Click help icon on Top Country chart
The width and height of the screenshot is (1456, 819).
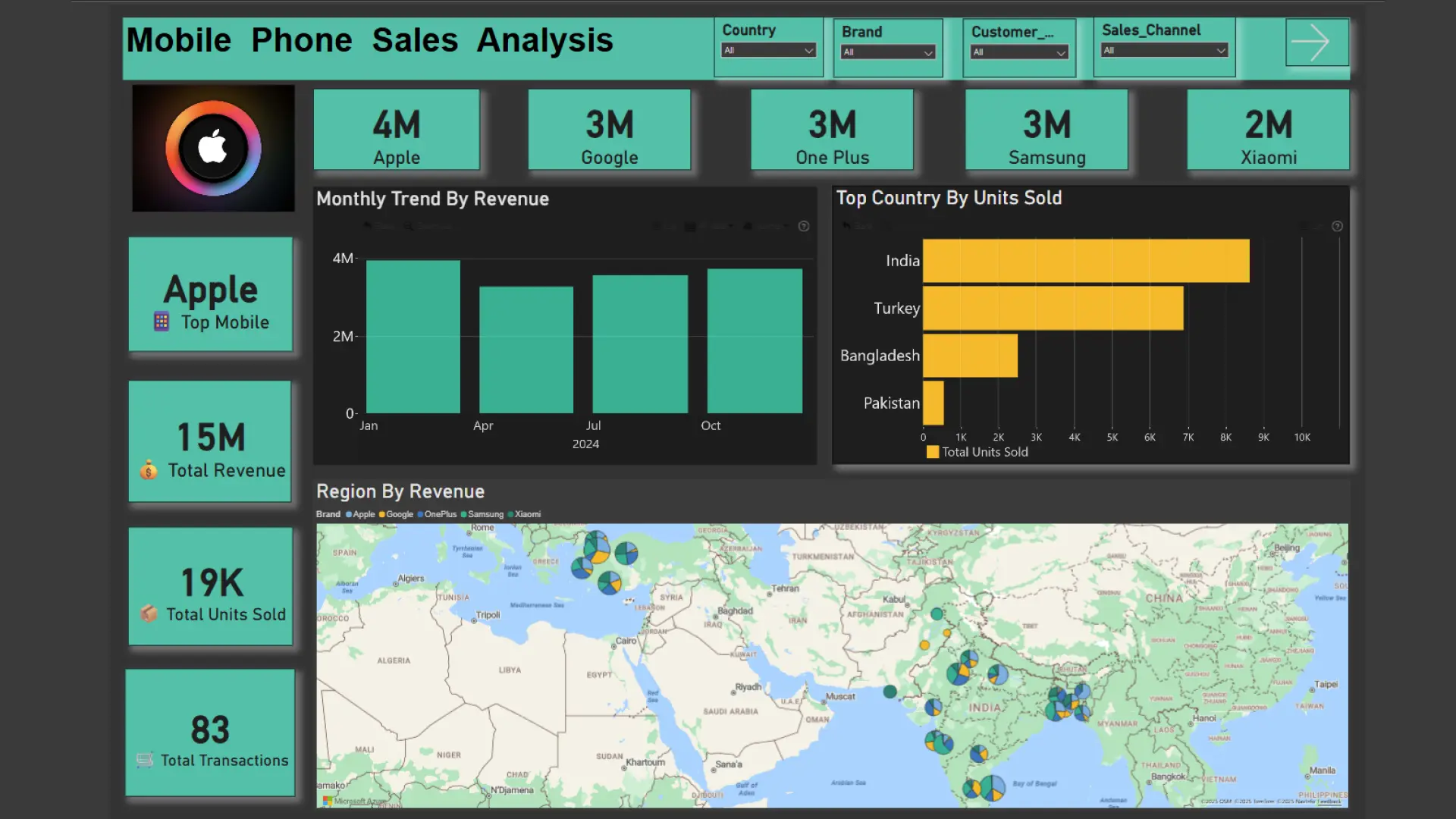[x=1337, y=226]
